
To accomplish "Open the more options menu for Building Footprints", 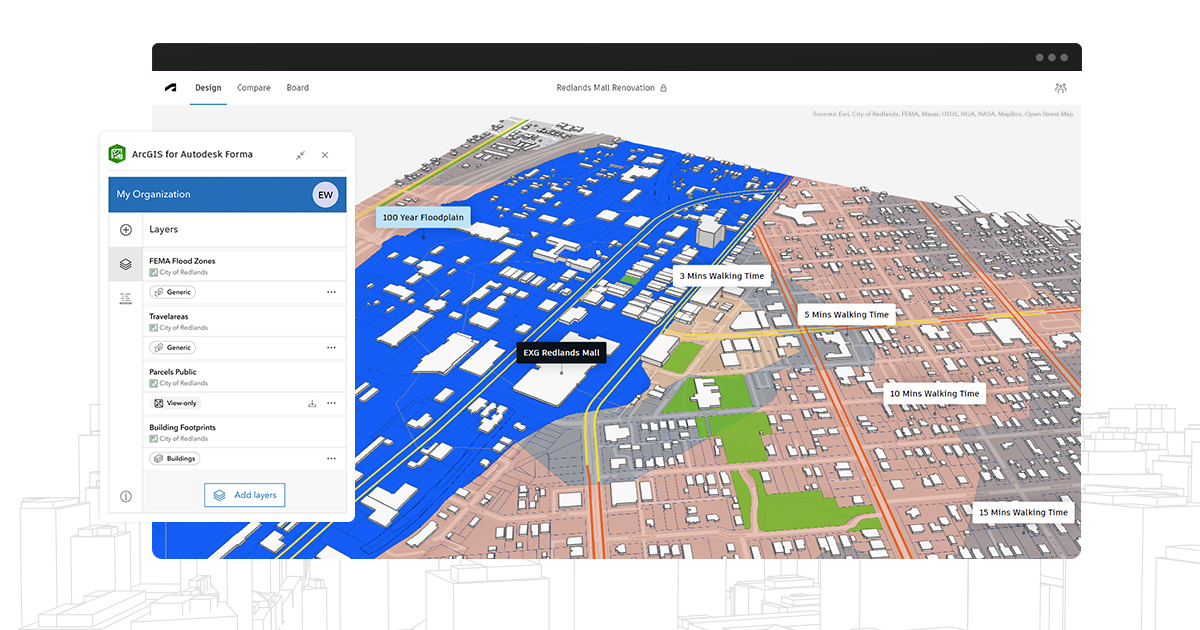I will [332, 457].
